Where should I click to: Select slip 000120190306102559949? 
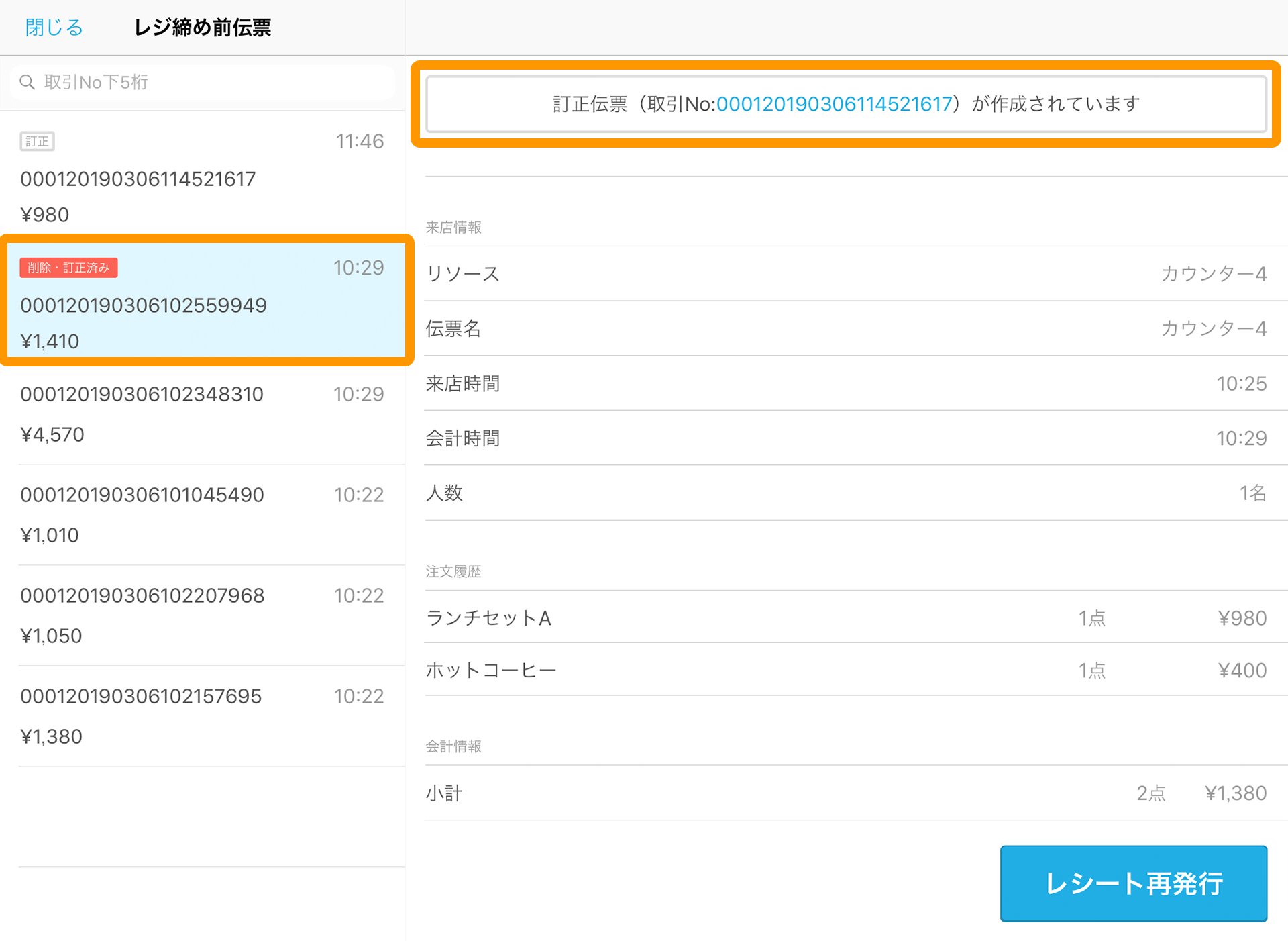[x=206, y=300]
